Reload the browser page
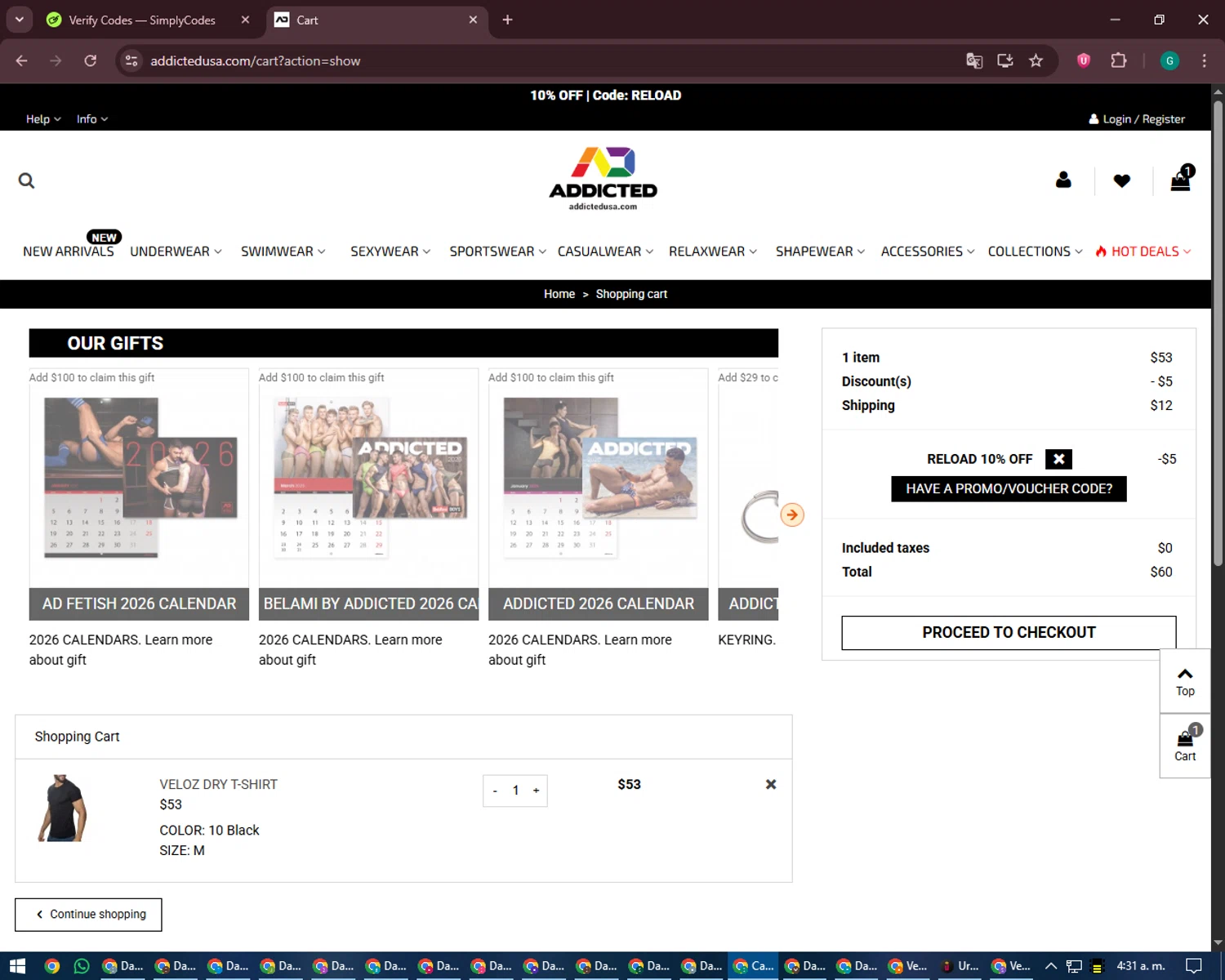The width and height of the screenshot is (1225, 980). click(91, 60)
